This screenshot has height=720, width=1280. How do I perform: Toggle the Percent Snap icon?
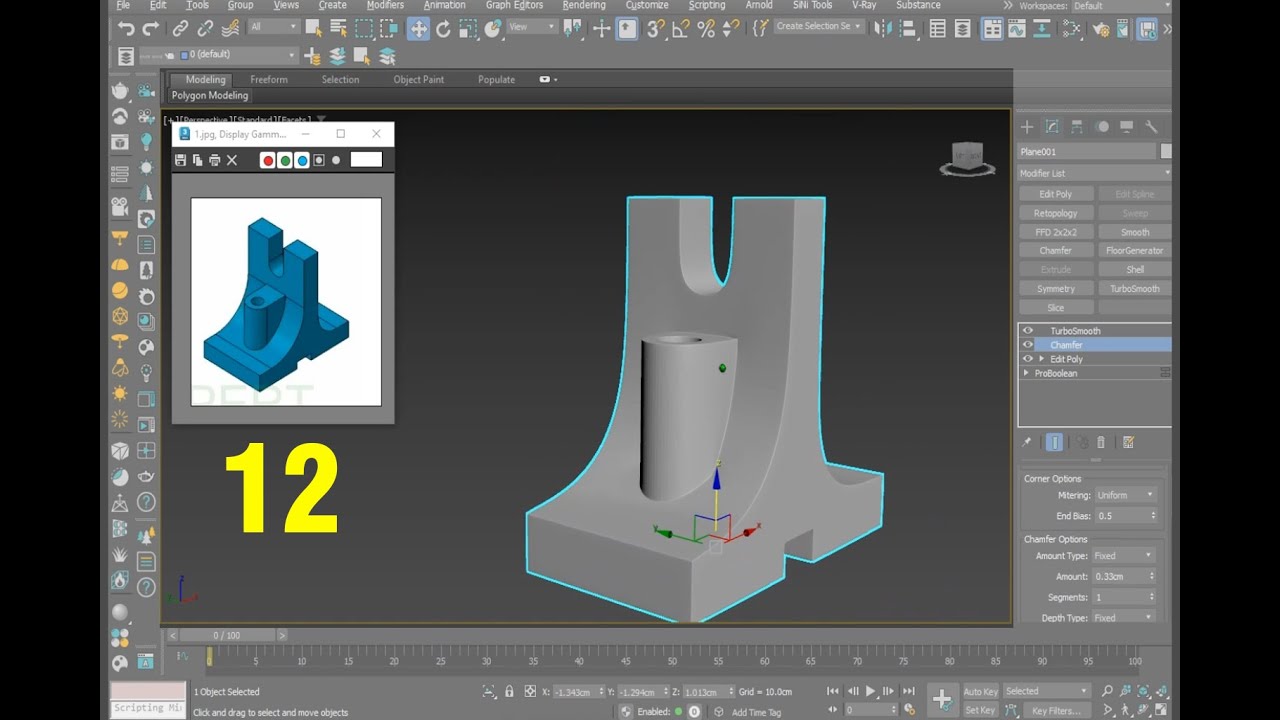point(706,29)
